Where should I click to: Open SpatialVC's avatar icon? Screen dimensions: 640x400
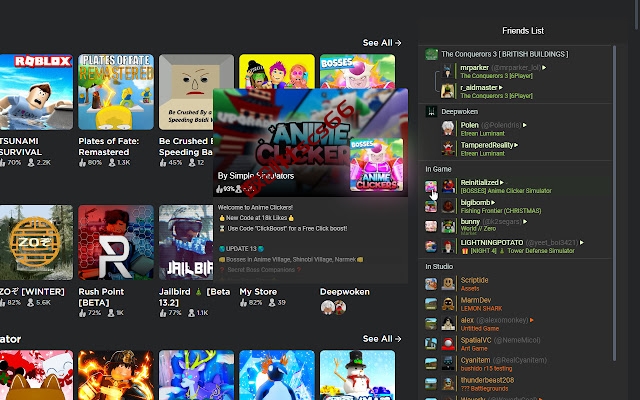click(448, 344)
